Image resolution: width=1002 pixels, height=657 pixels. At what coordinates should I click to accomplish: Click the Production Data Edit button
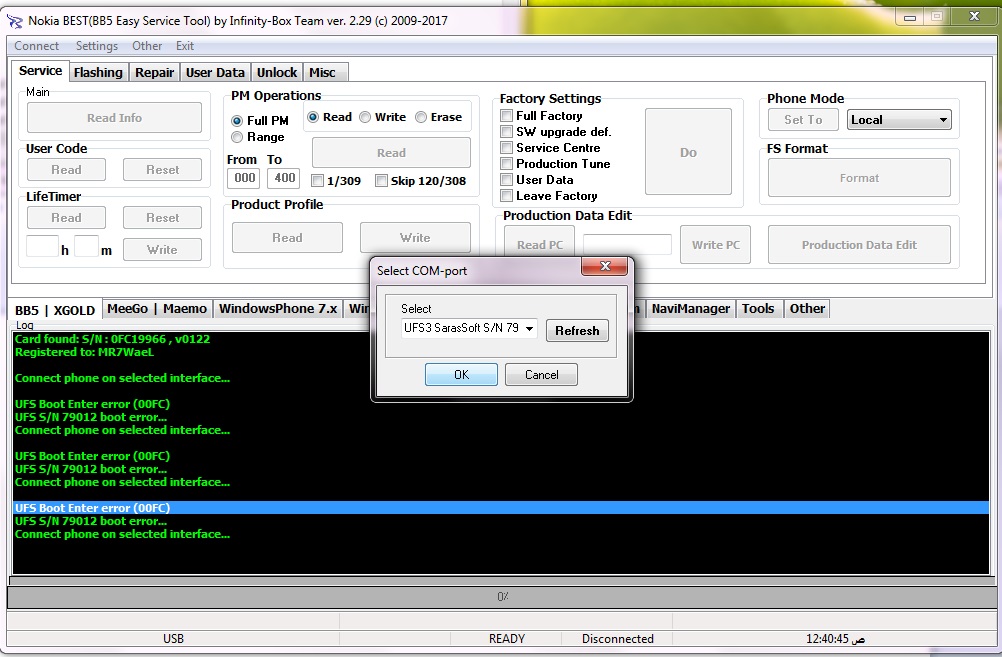tap(859, 245)
